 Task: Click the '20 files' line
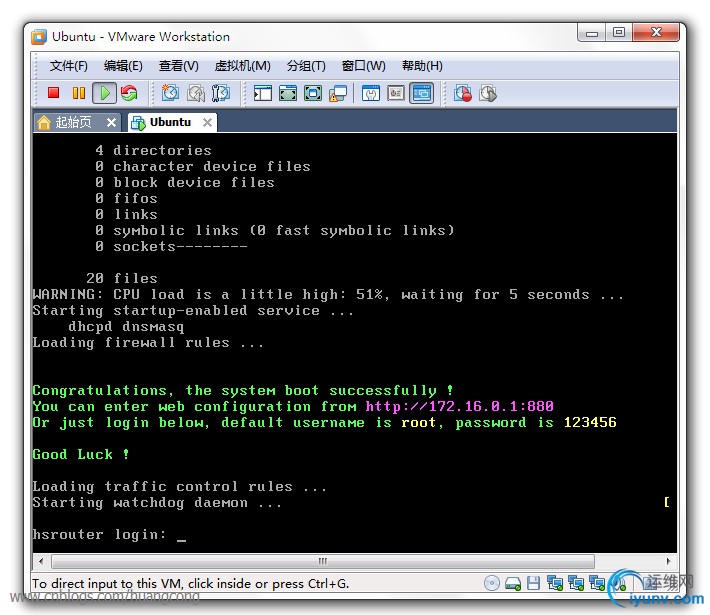122,278
